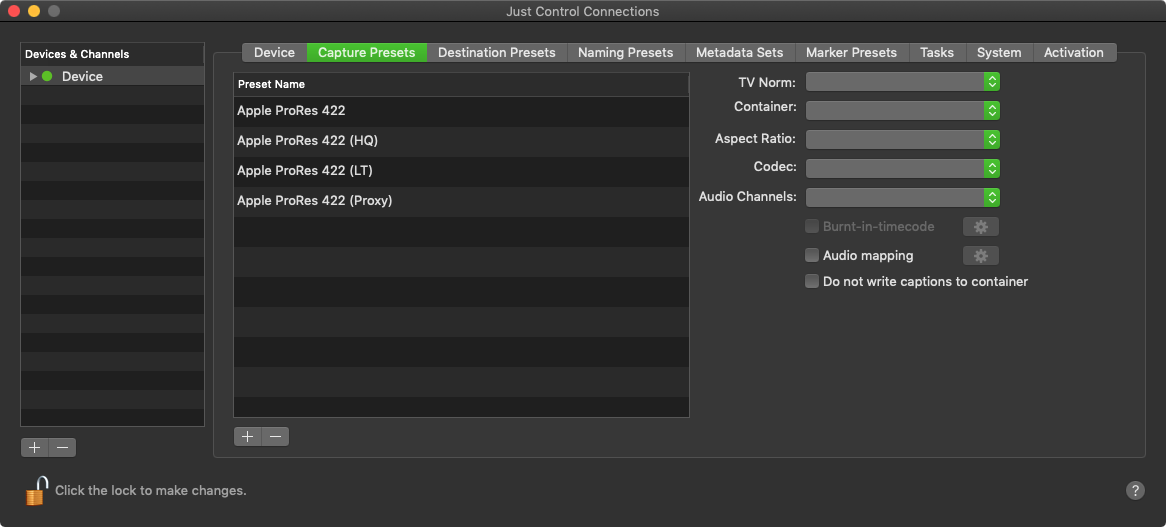Viewport: 1166px width, 527px height.
Task: Open the System tab
Action: click(999, 53)
